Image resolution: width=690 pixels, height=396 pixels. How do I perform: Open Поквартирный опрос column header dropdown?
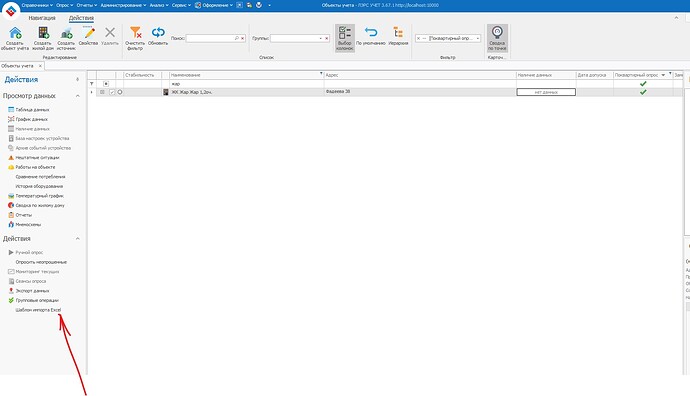(x=663, y=75)
